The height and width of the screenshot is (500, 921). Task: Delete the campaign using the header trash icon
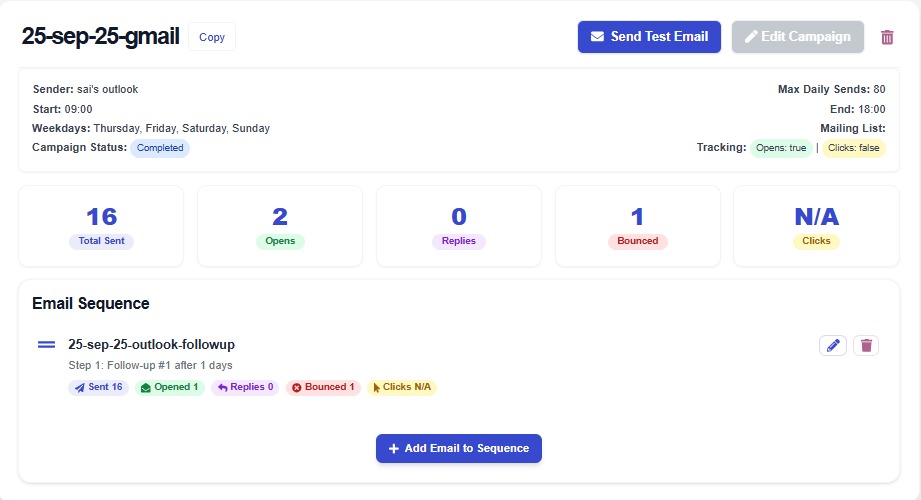tap(887, 37)
